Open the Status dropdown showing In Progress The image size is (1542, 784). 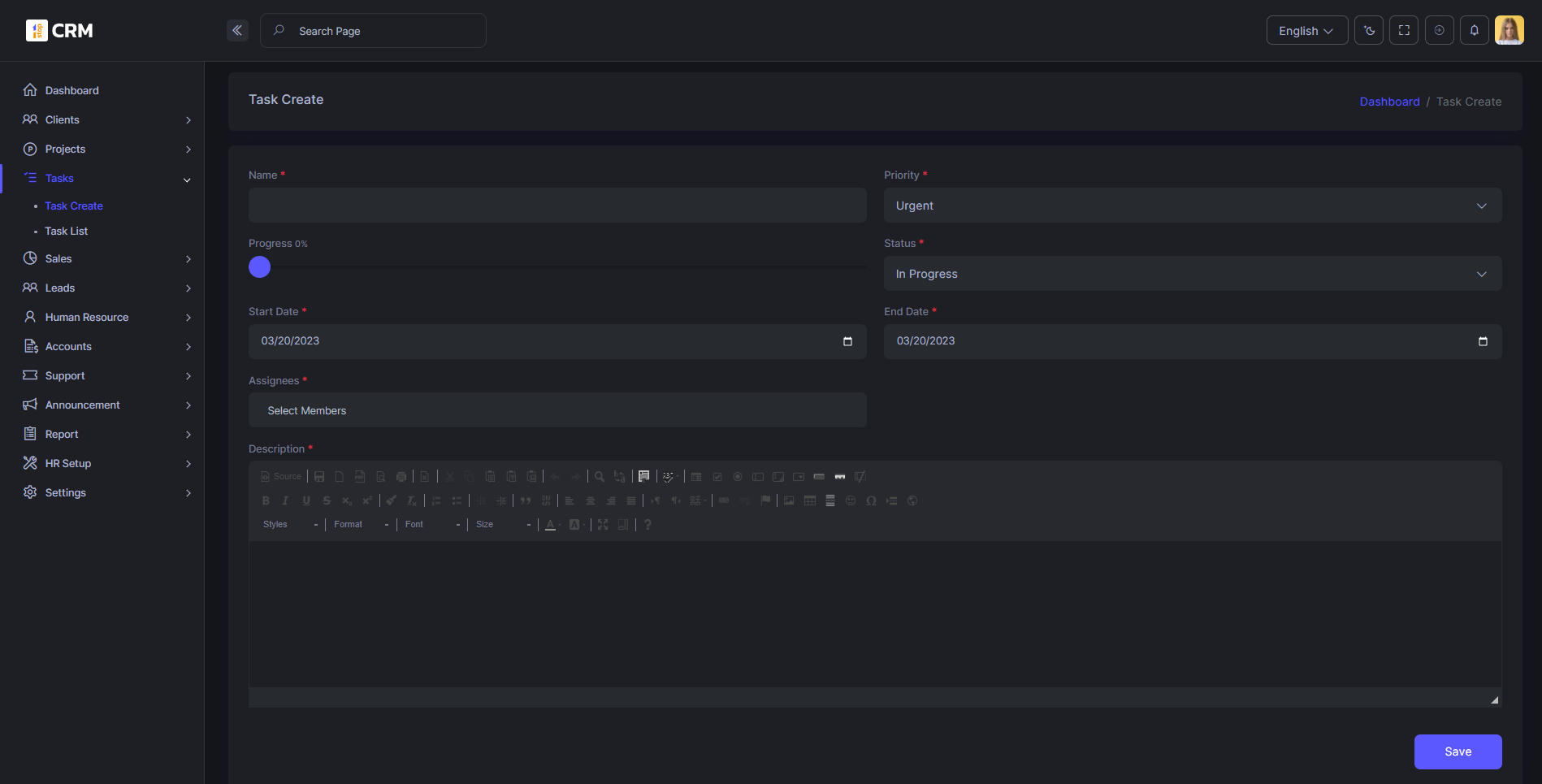pyautogui.click(x=1192, y=274)
